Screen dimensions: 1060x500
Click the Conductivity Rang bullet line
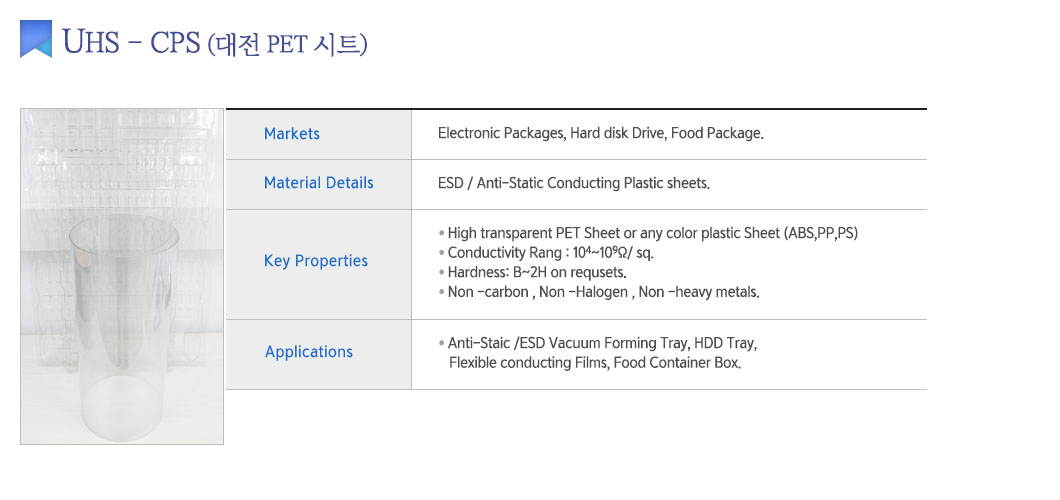pyautogui.click(x=546, y=253)
